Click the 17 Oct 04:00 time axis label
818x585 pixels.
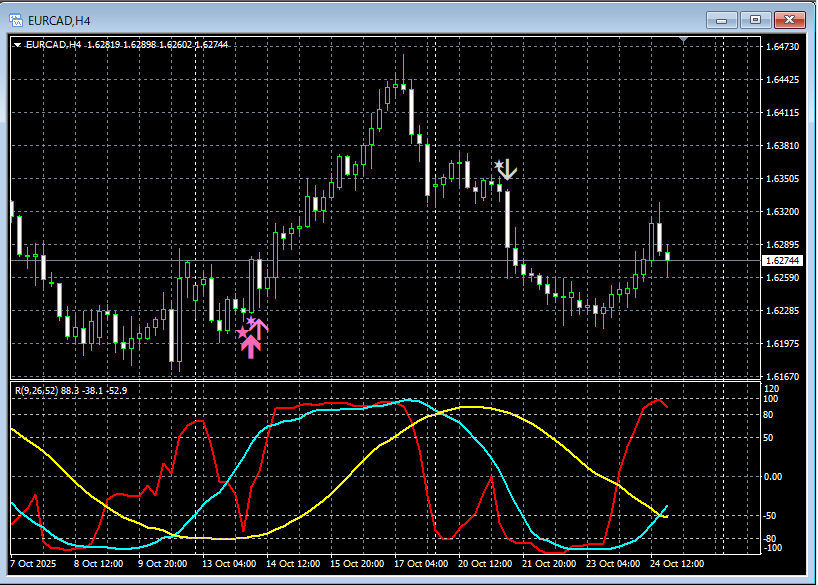pyautogui.click(x=420, y=563)
